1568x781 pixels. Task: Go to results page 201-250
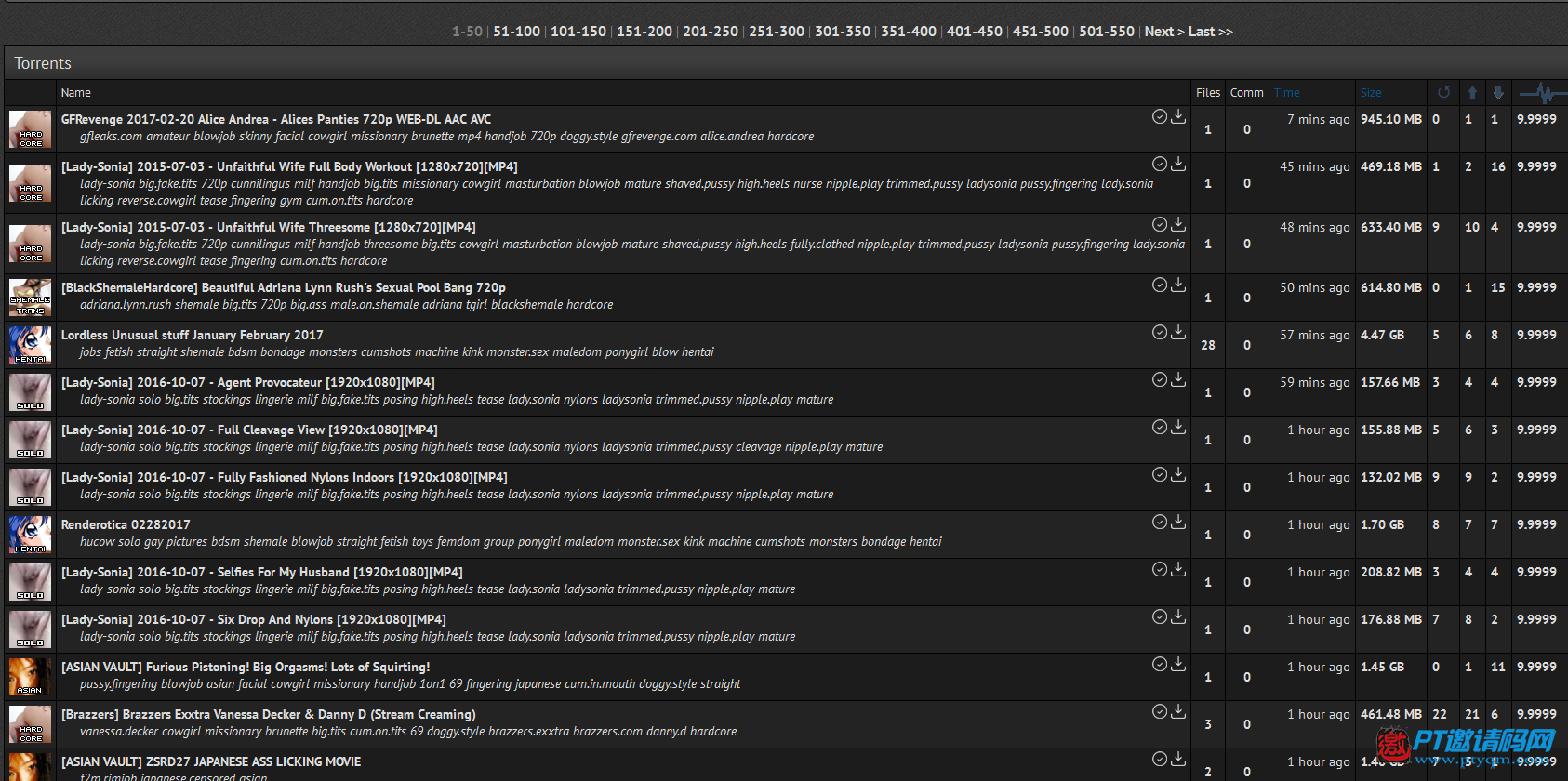(x=711, y=32)
